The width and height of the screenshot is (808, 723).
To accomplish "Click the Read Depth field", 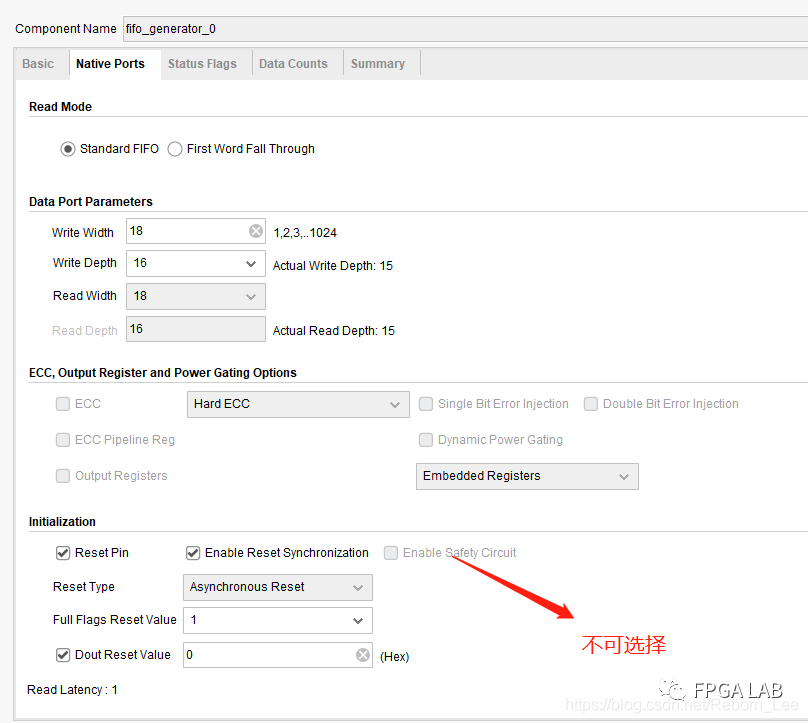I will [x=196, y=329].
